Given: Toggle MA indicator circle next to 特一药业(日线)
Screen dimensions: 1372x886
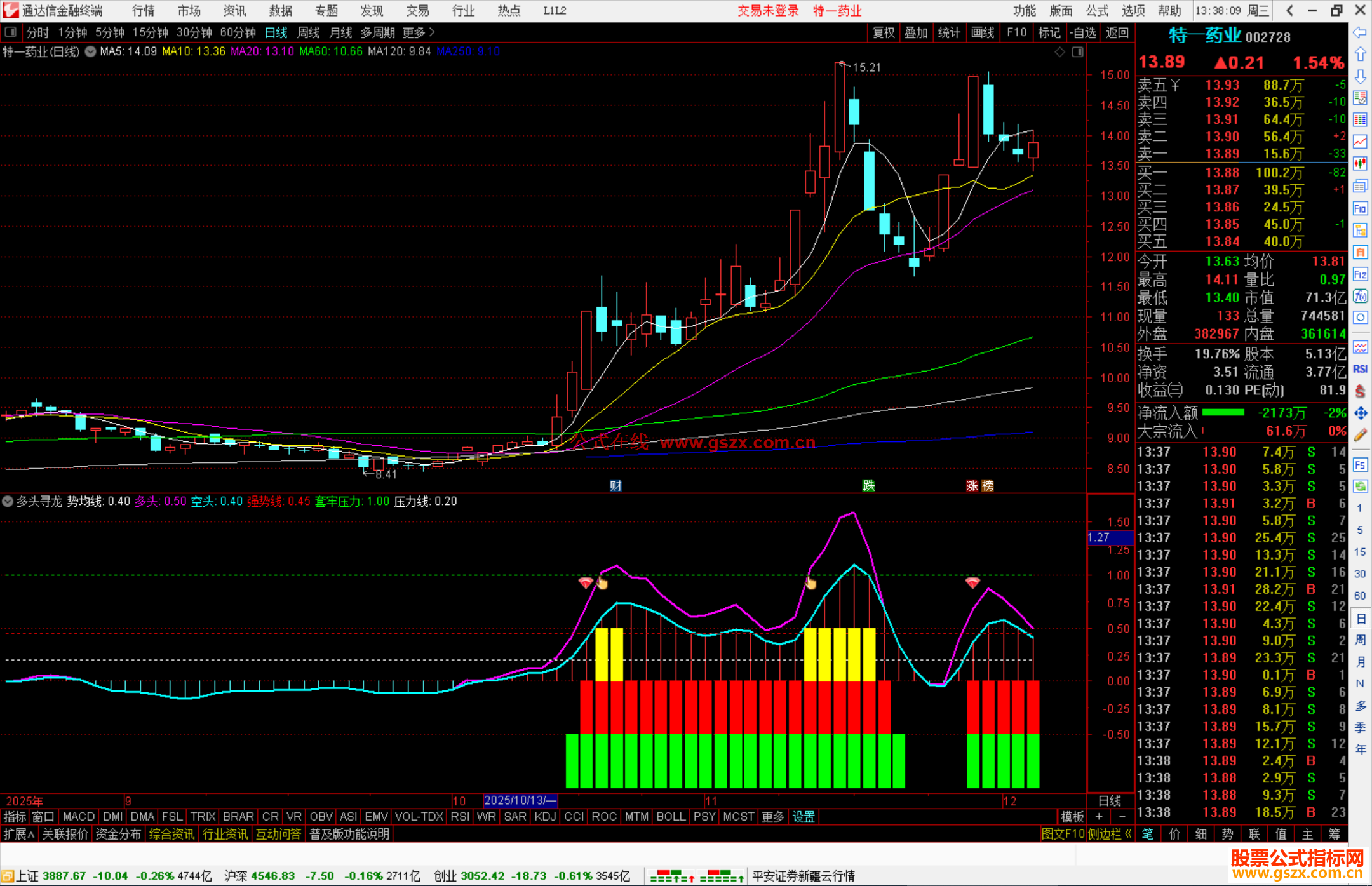Looking at the screenshot, I should coord(91,51).
